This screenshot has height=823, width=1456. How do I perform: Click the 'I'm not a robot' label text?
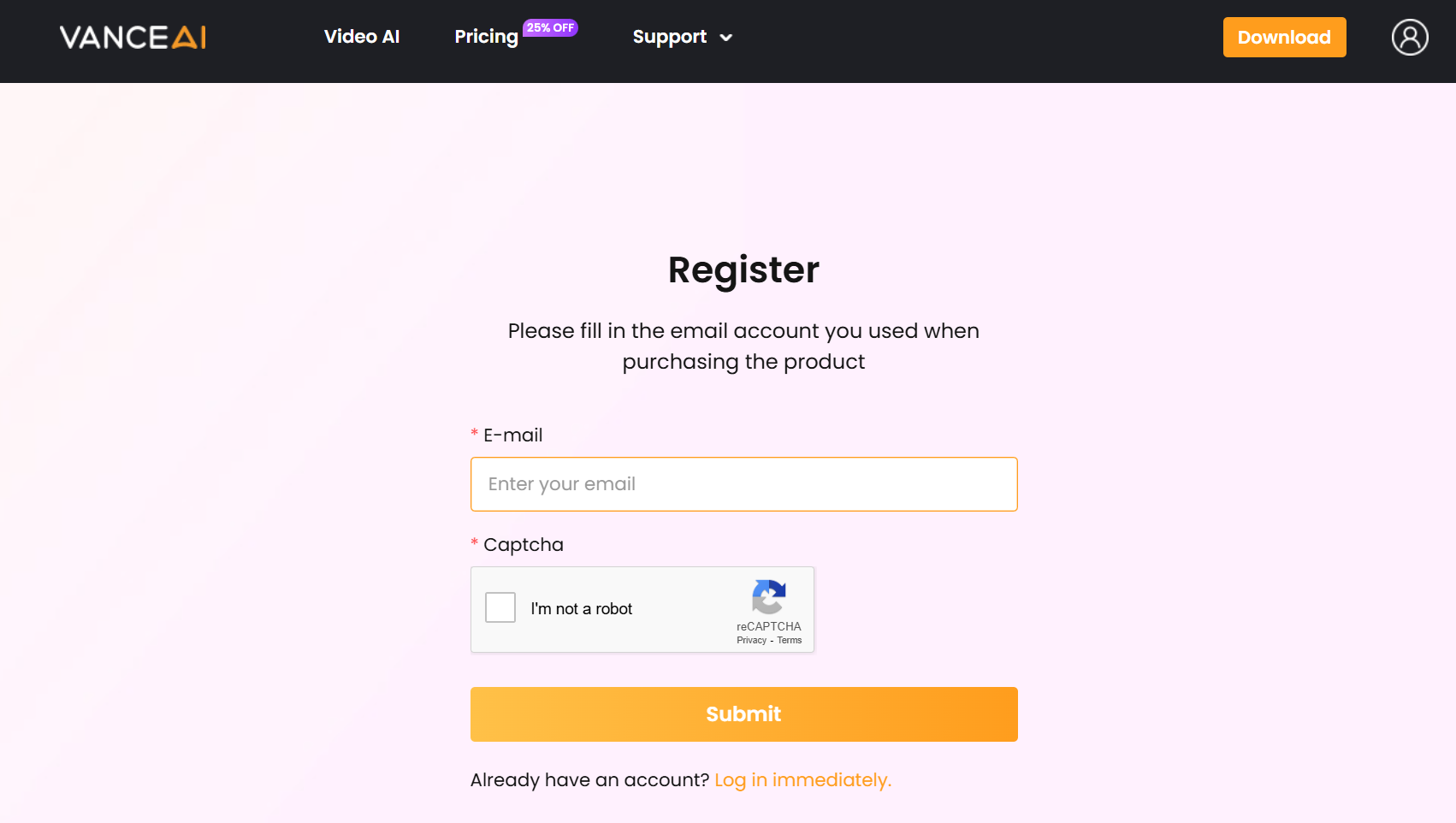click(x=582, y=609)
